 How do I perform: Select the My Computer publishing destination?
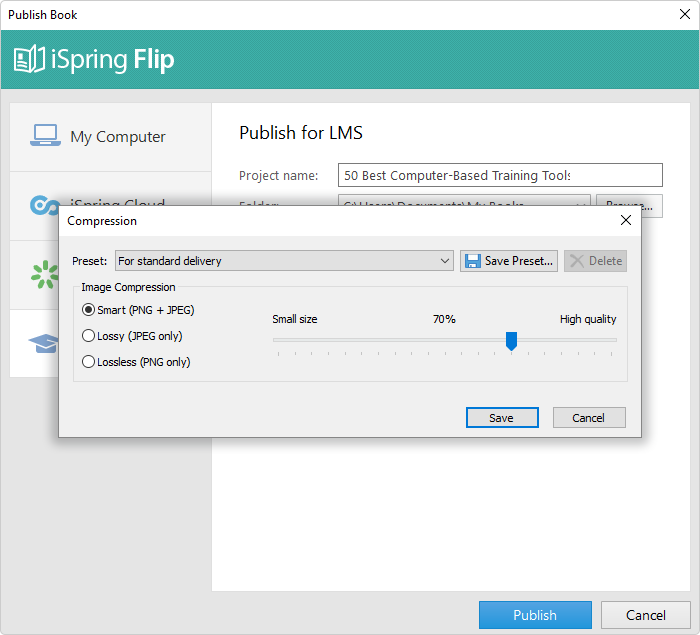[x=110, y=137]
